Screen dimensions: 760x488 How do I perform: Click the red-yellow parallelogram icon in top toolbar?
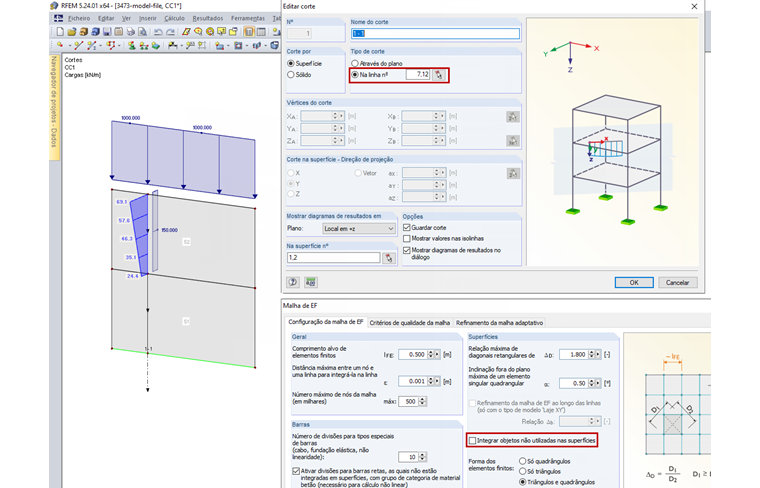click(186, 31)
